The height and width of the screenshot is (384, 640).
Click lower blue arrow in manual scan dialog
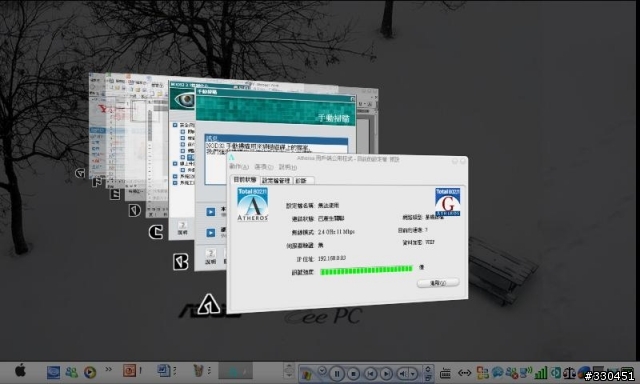click(210, 233)
